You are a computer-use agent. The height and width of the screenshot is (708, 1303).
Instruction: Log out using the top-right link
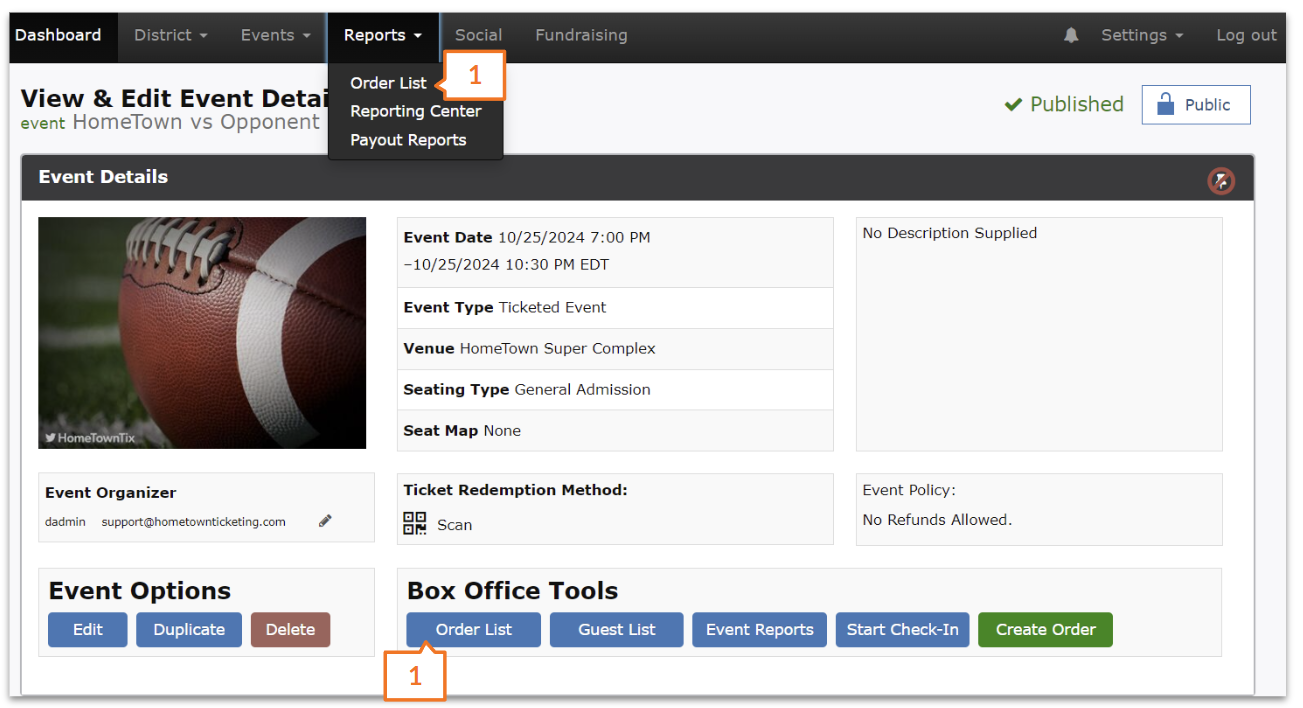[1245, 35]
